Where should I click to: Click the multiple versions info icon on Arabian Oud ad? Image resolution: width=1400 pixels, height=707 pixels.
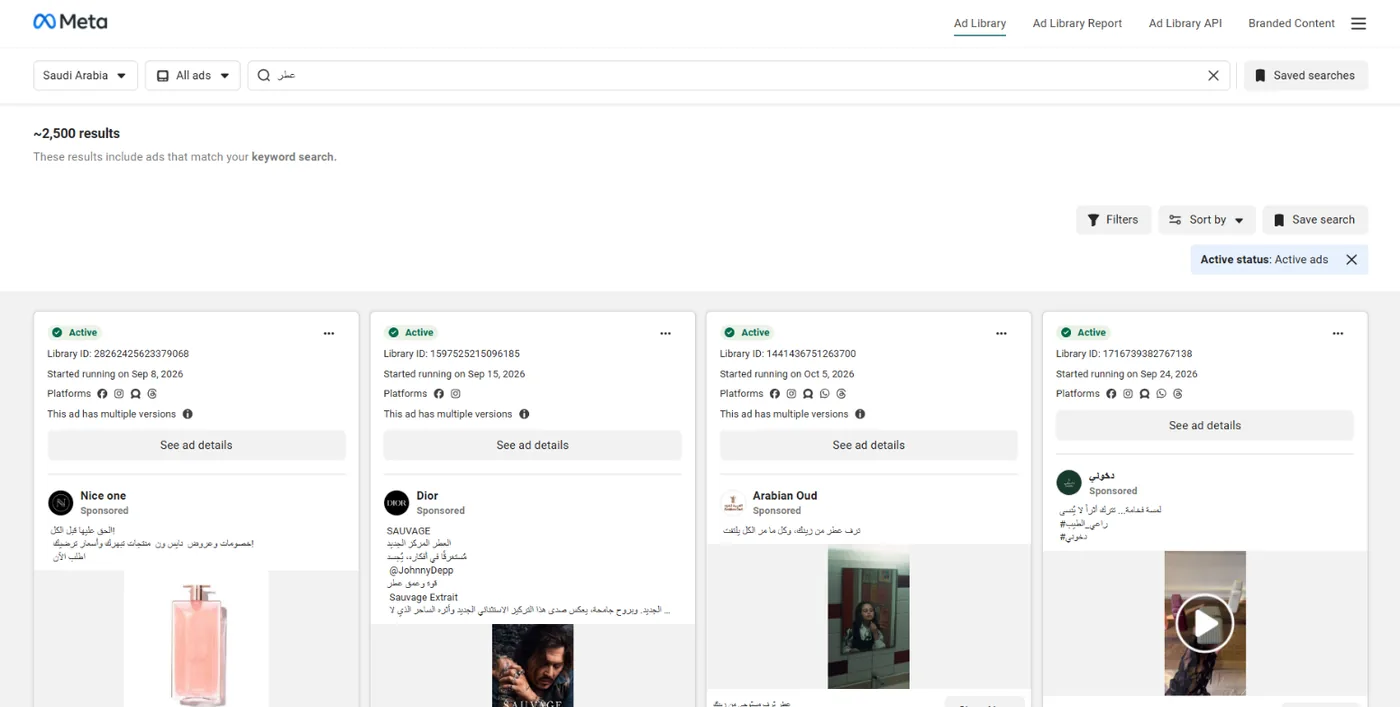[x=860, y=414]
